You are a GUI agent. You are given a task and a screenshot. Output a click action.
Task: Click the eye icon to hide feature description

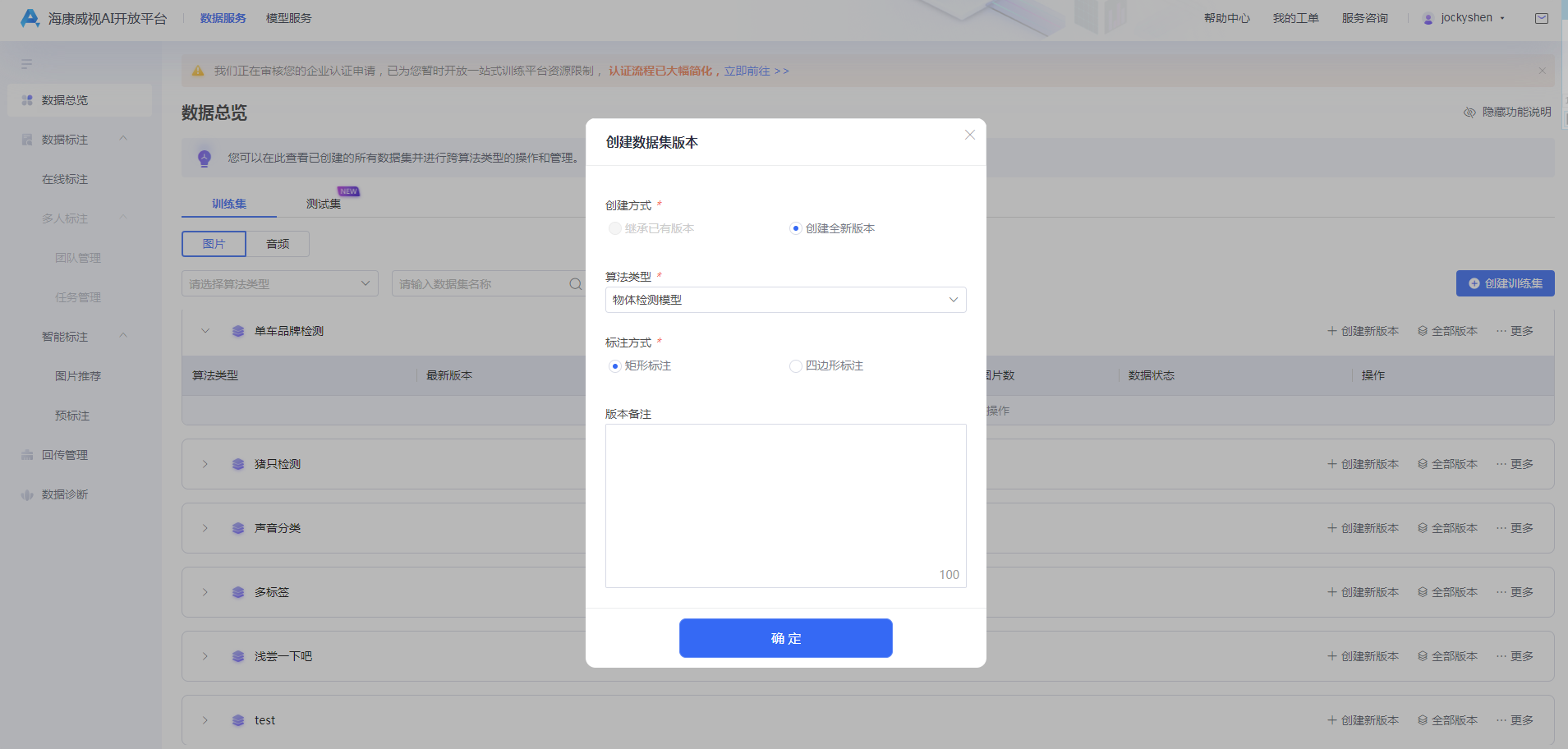tap(1469, 113)
